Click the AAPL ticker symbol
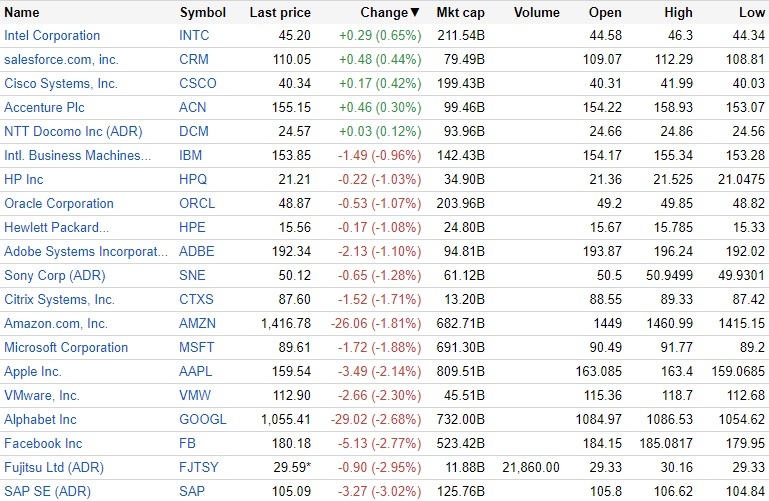The width and height of the screenshot is (769, 501). coord(196,372)
